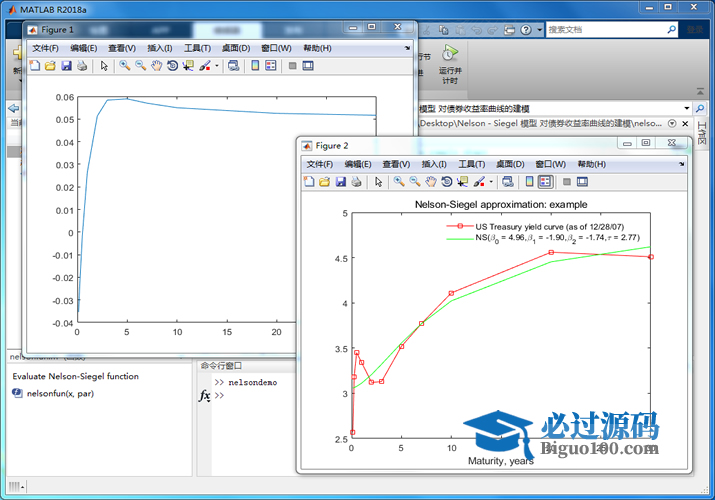Show Plot Tools and dock Figure 2
The image size is (715, 500).
[582, 182]
